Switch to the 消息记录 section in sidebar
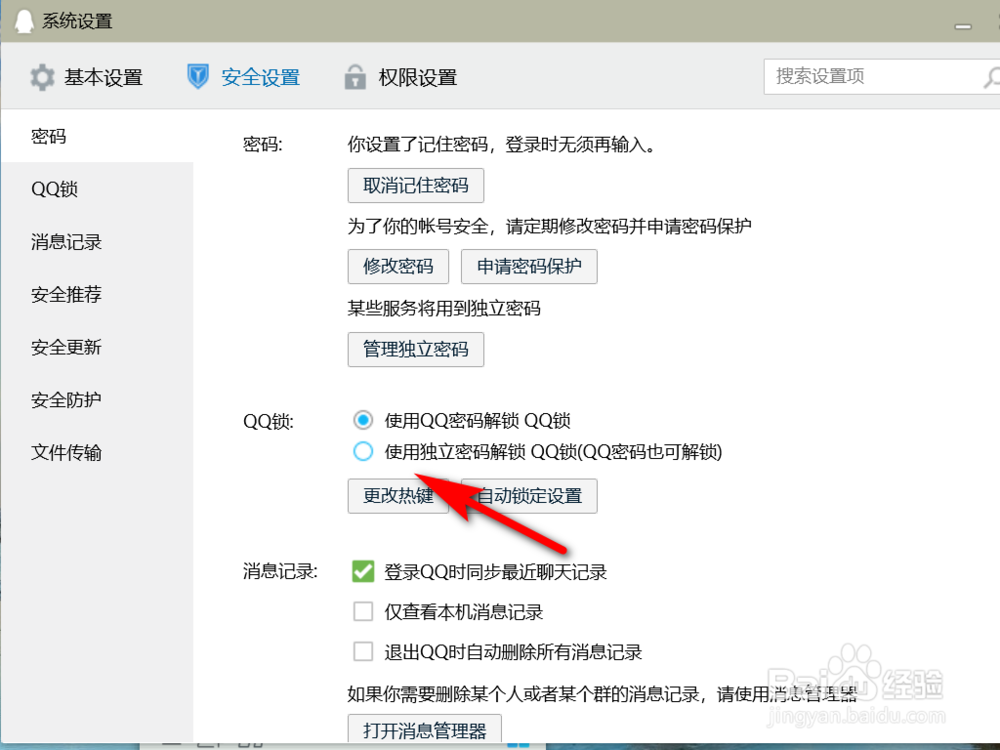Viewport: 1000px width, 750px height. (x=65, y=241)
